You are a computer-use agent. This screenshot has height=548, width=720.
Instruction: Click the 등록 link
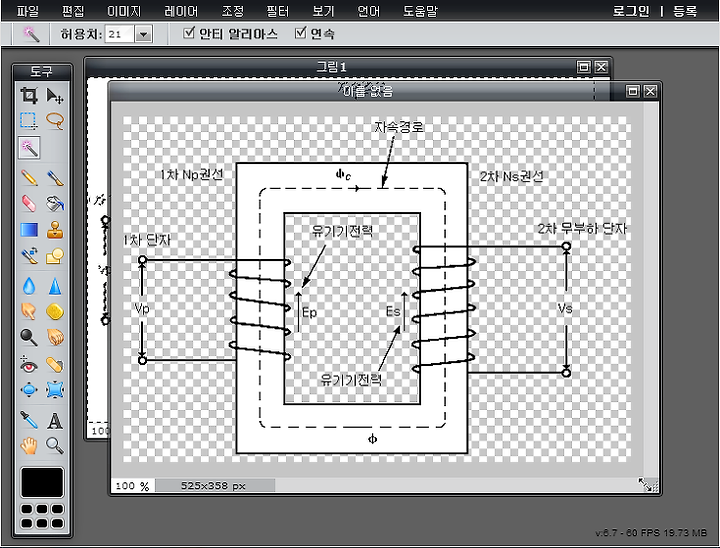pyautogui.click(x=685, y=11)
